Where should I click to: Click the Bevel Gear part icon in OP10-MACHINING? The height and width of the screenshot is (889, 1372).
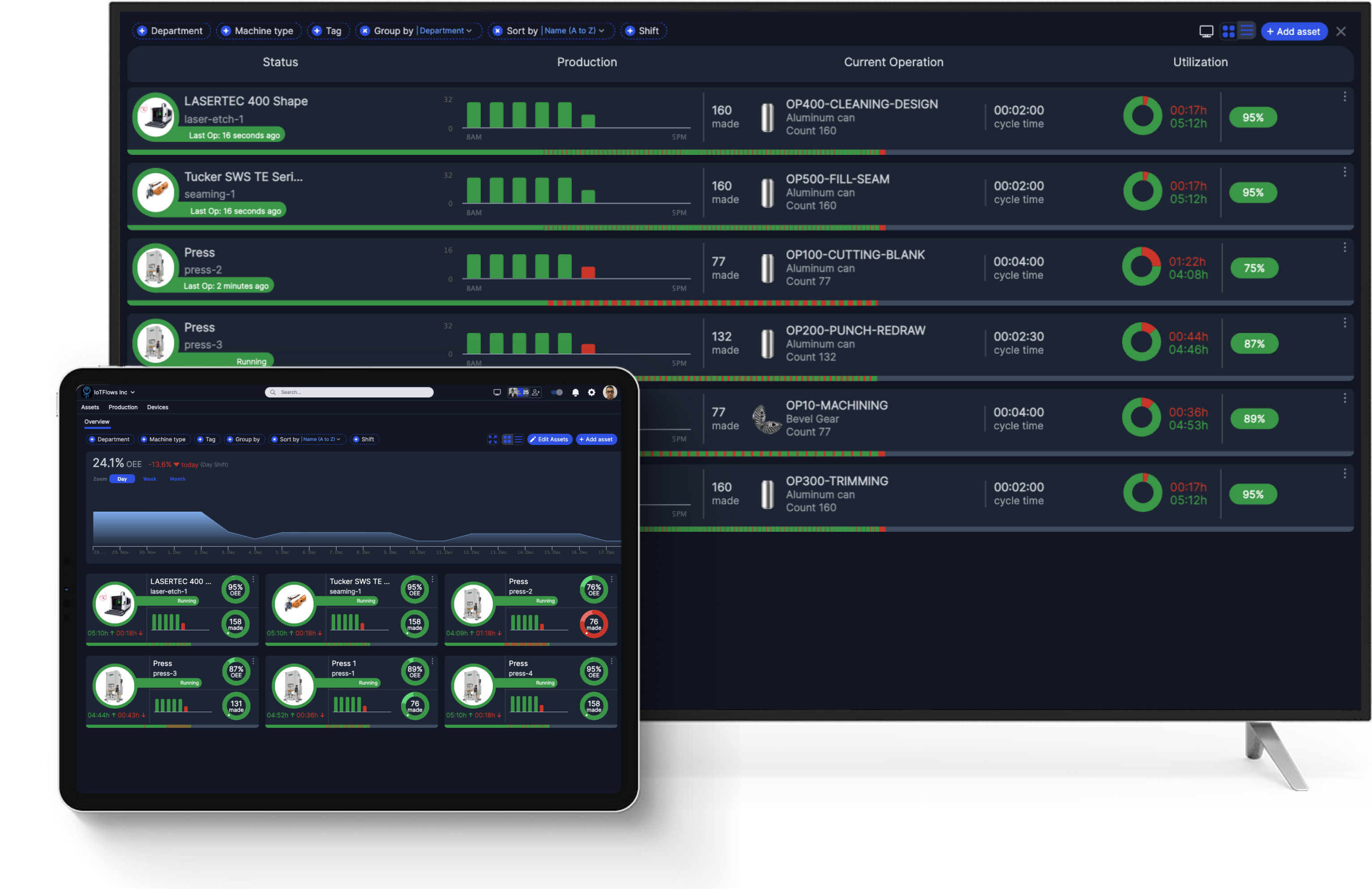point(767,419)
